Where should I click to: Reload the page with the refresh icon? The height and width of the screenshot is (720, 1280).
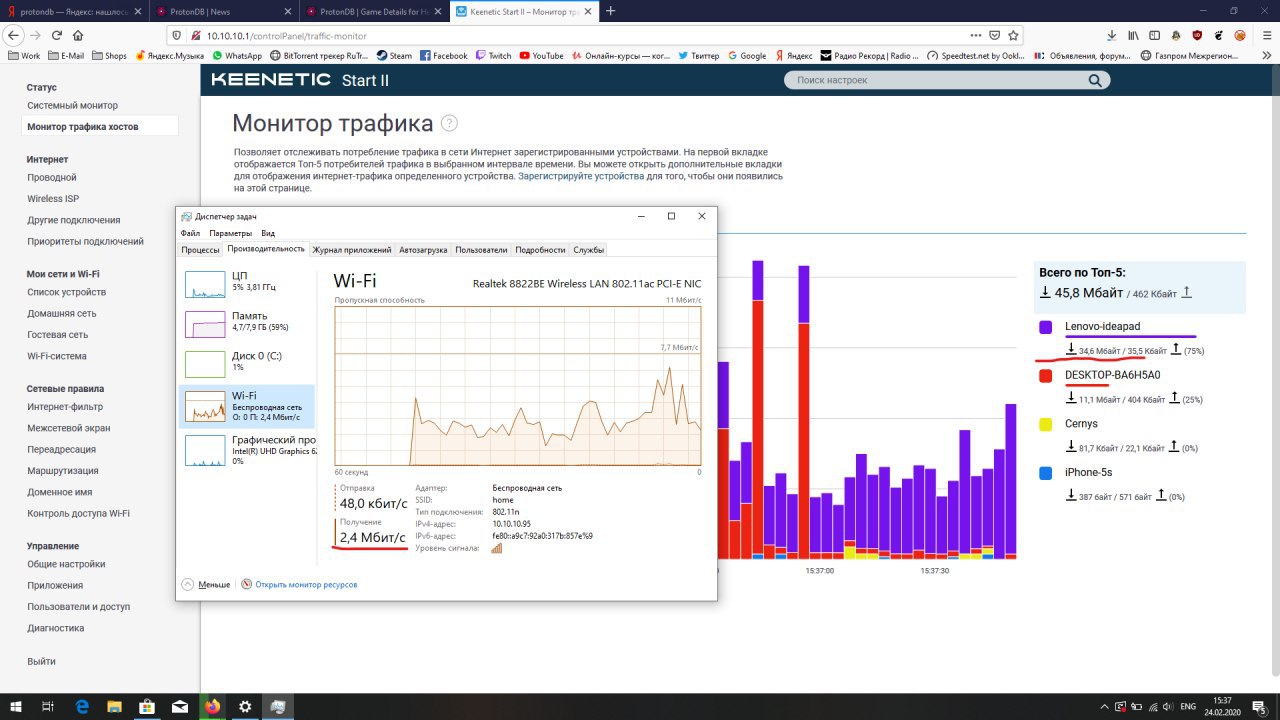pyautogui.click(x=56, y=34)
